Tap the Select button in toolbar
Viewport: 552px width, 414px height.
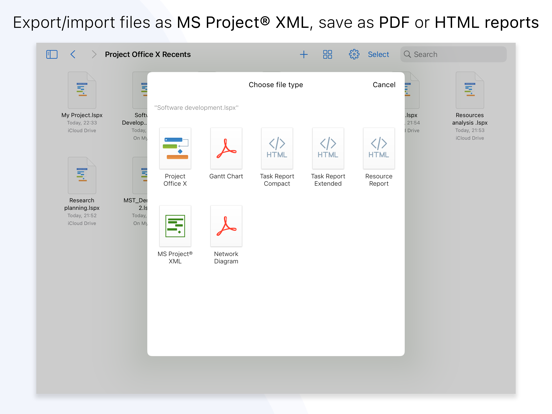pyautogui.click(x=378, y=54)
